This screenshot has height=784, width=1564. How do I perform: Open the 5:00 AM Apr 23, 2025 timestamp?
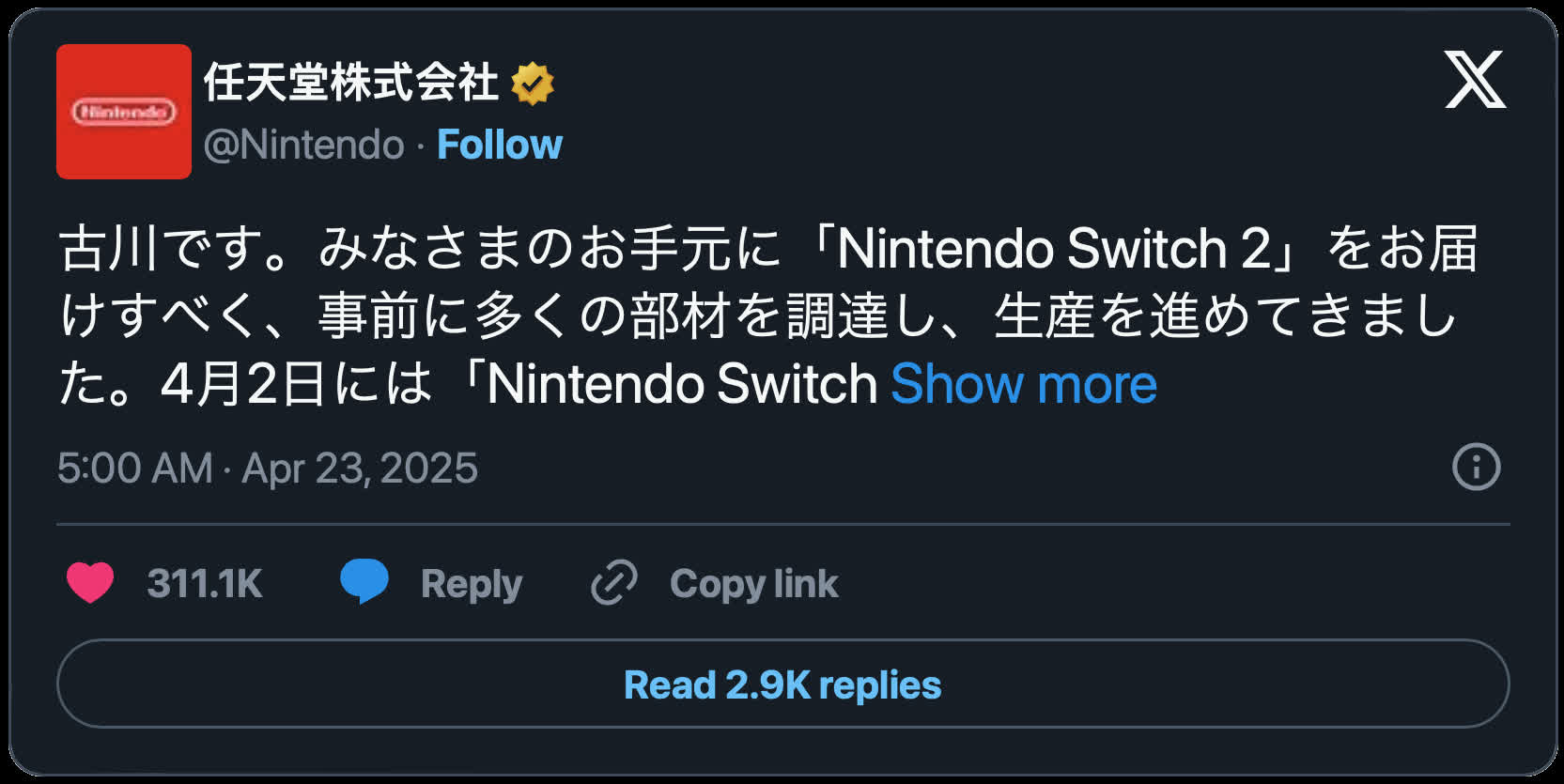click(268, 468)
